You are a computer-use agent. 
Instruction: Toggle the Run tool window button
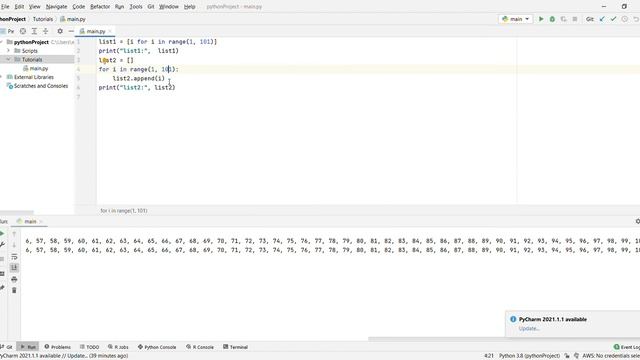[28, 347]
